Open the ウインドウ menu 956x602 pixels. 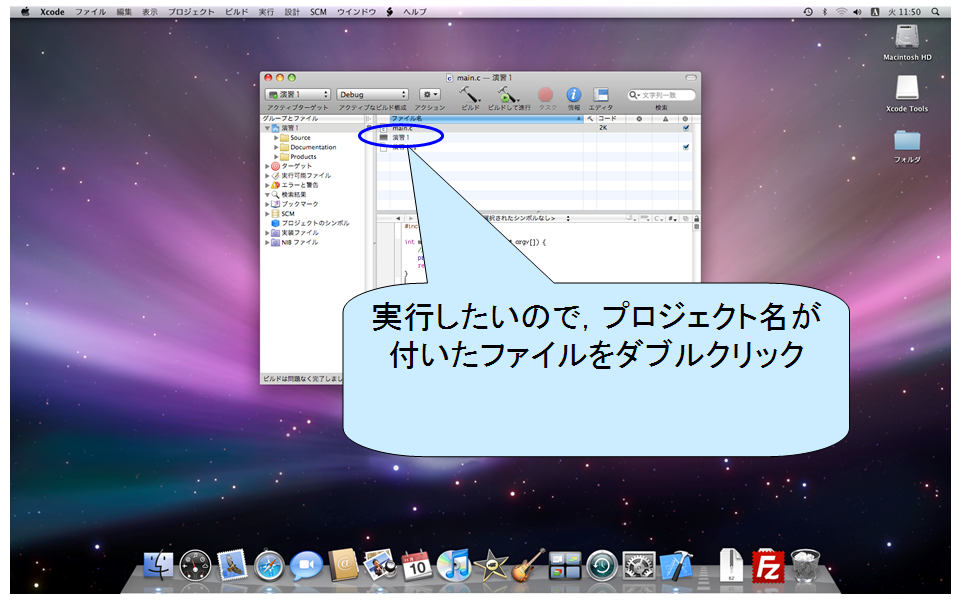(x=356, y=12)
